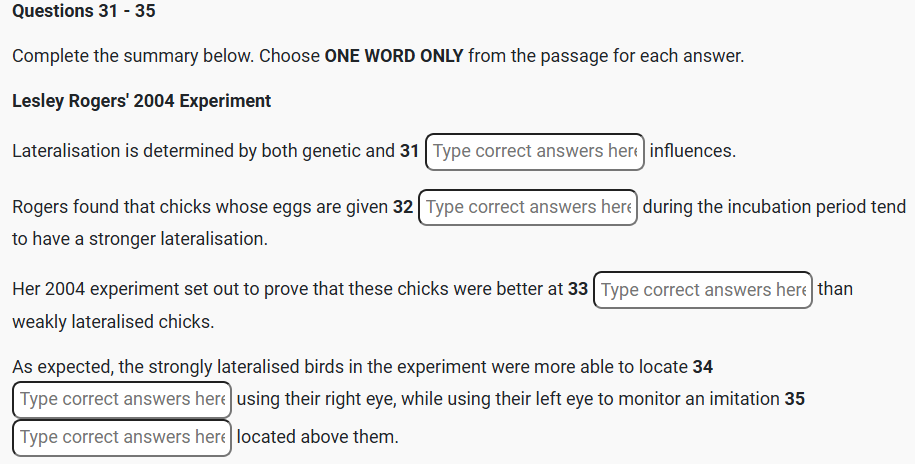Click the answer field for question 31

(535, 152)
